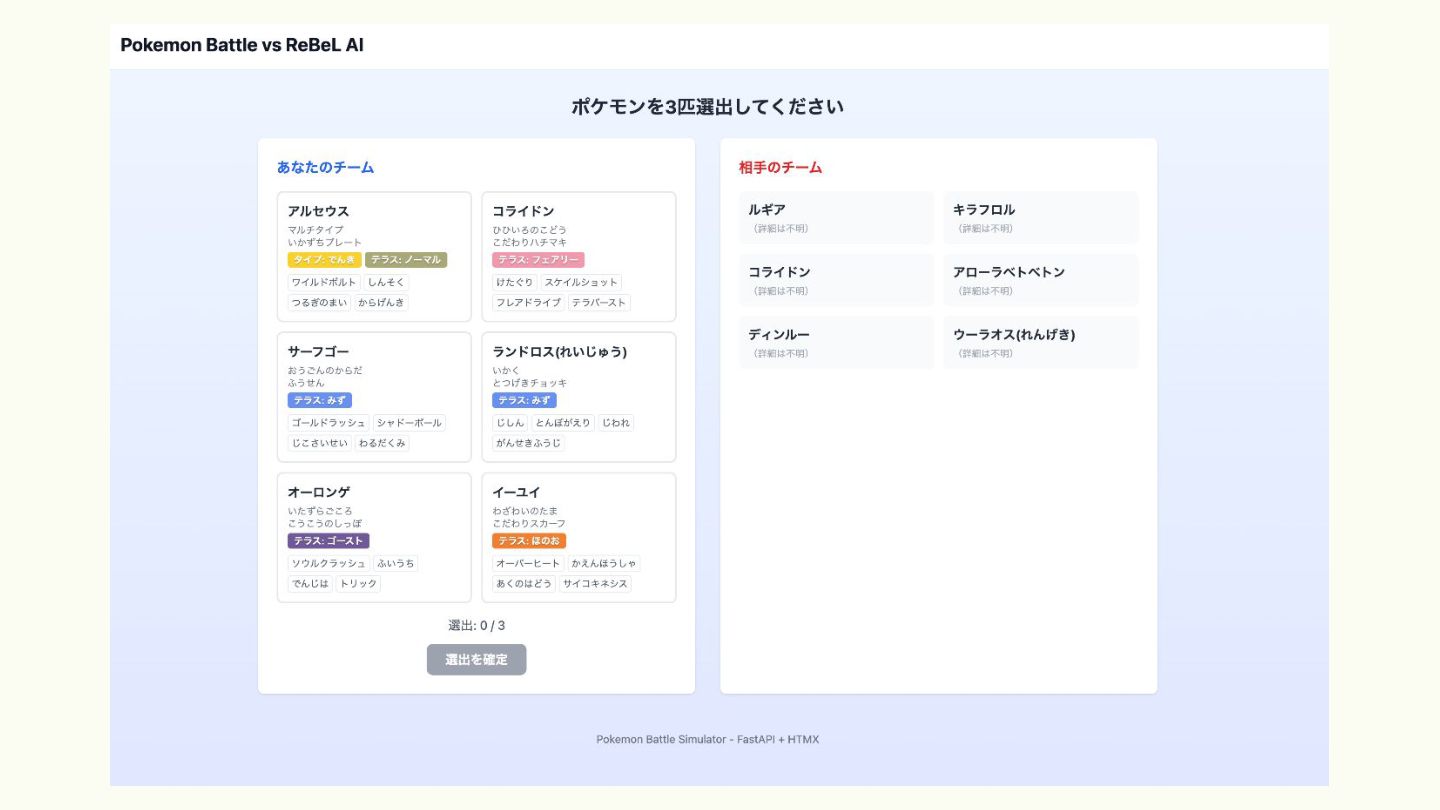Click the フレアドライブ move tag
The width and height of the screenshot is (1440, 810).
pyautogui.click(x=528, y=303)
